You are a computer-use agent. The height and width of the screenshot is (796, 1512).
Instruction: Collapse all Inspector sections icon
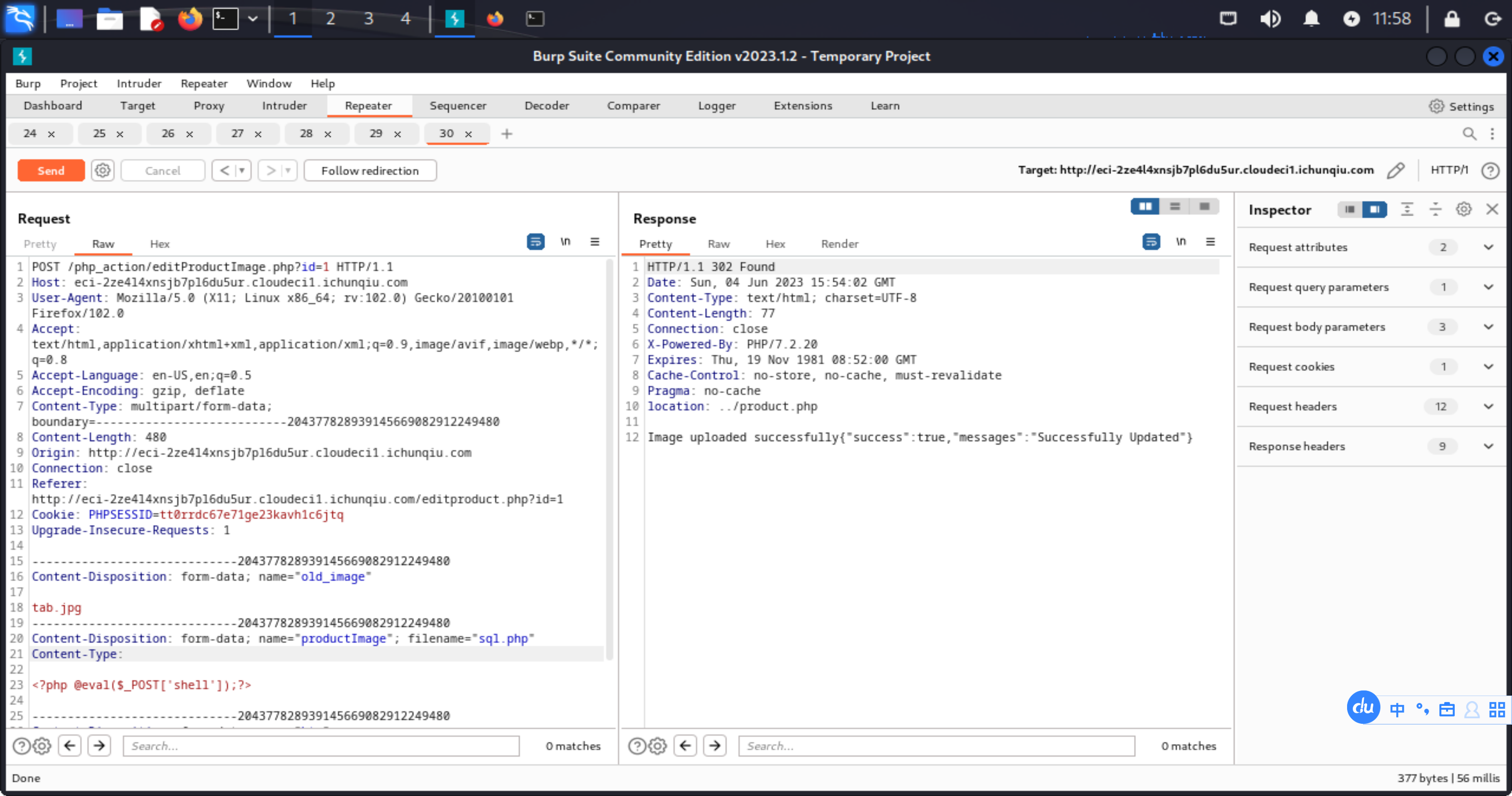tap(1435, 209)
